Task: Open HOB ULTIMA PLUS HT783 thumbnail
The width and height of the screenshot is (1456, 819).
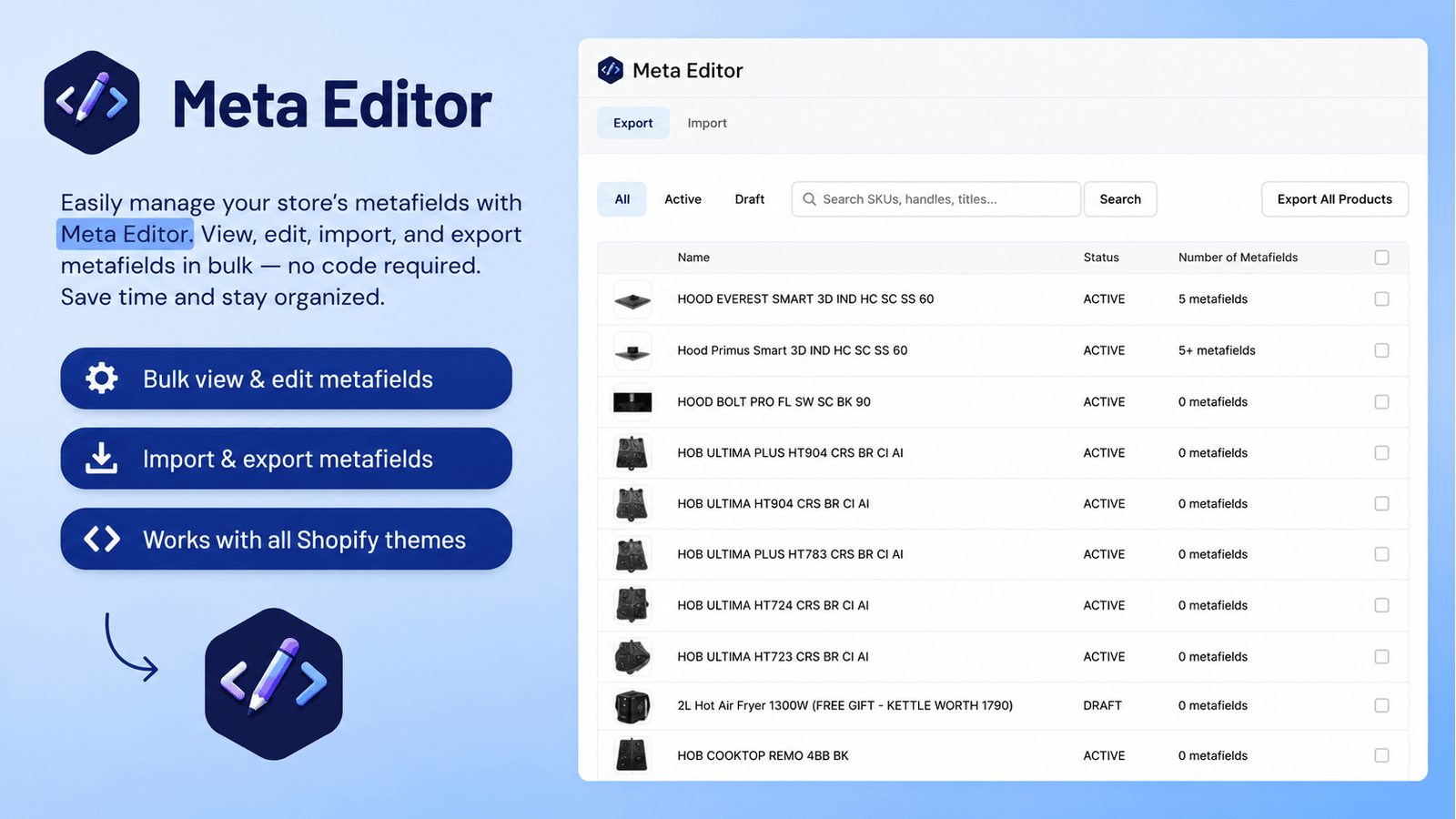Action: pyautogui.click(x=632, y=554)
